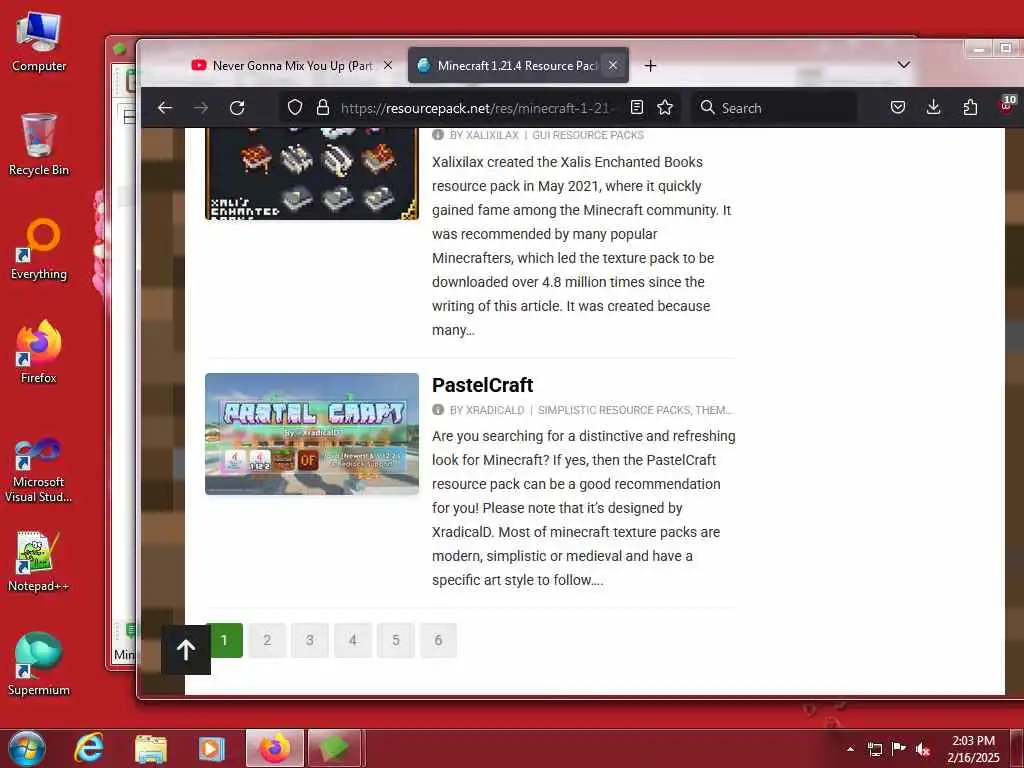Open the PastelCraft title link
Viewport: 1024px width, 768px height.
tap(483, 385)
